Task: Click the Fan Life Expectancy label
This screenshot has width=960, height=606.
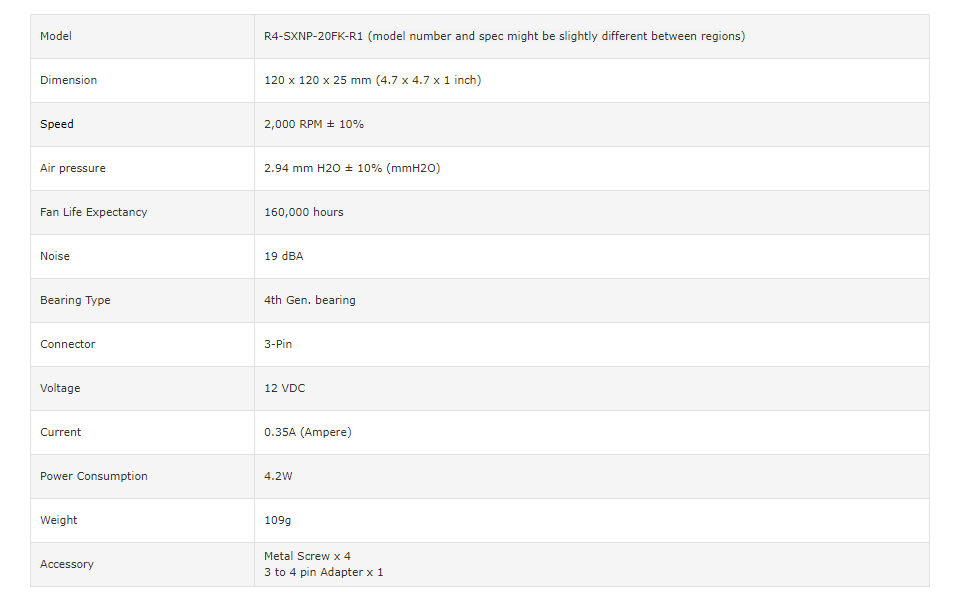Action: click(x=94, y=212)
